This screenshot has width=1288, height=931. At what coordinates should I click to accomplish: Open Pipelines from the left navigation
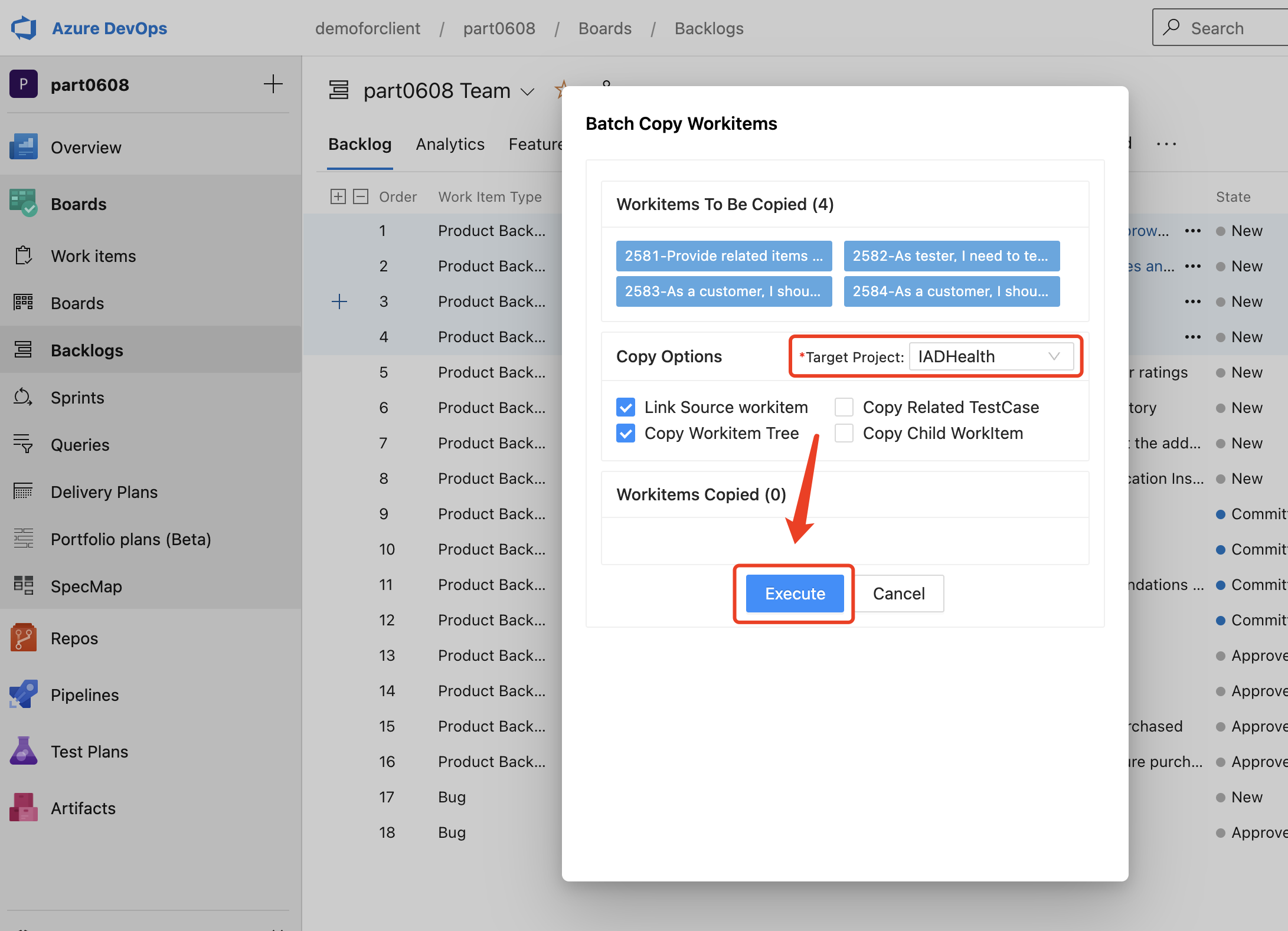84,694
